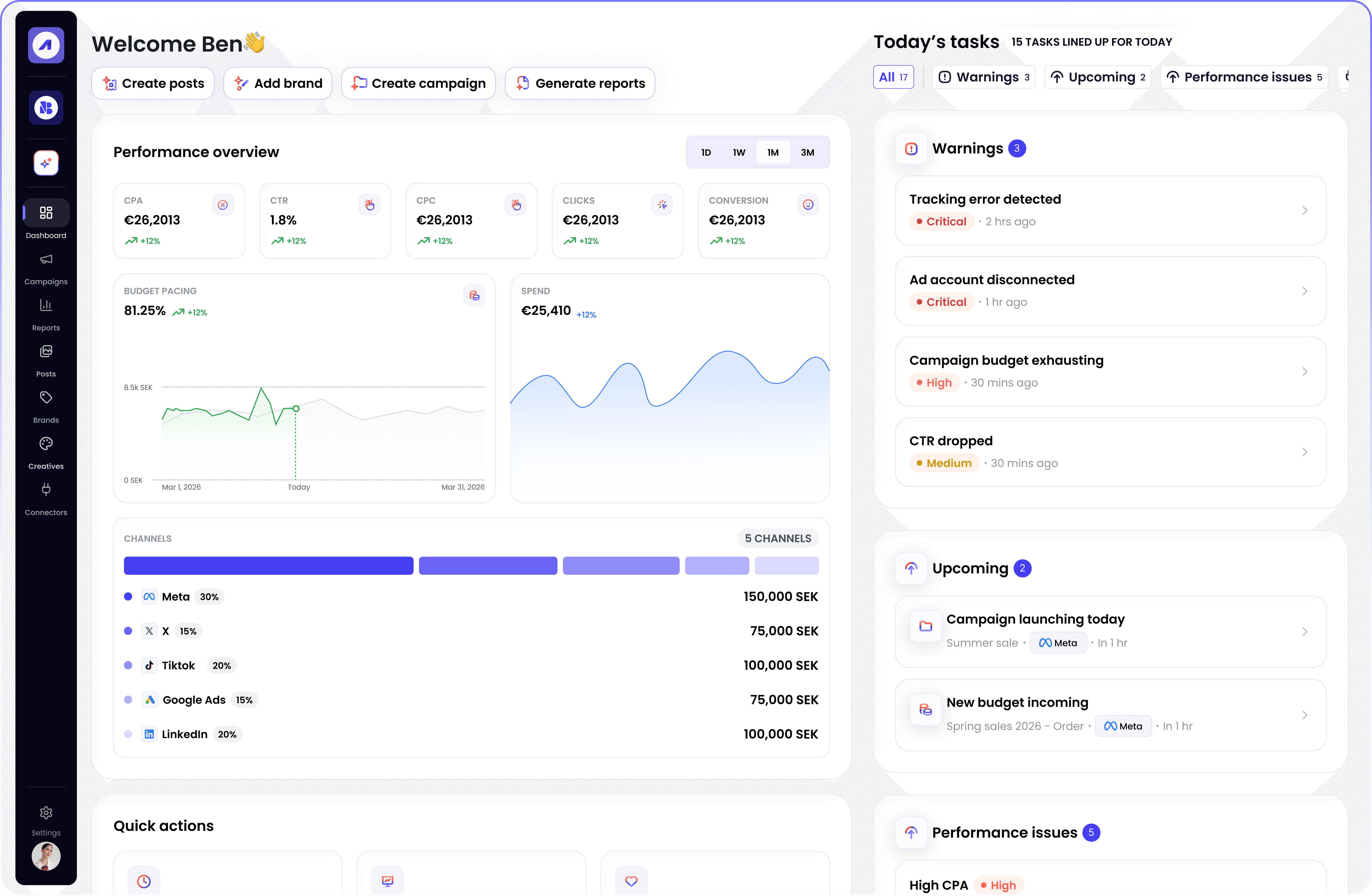Click the Generate reports button
1372x896 pixels.
pos(580,83)
